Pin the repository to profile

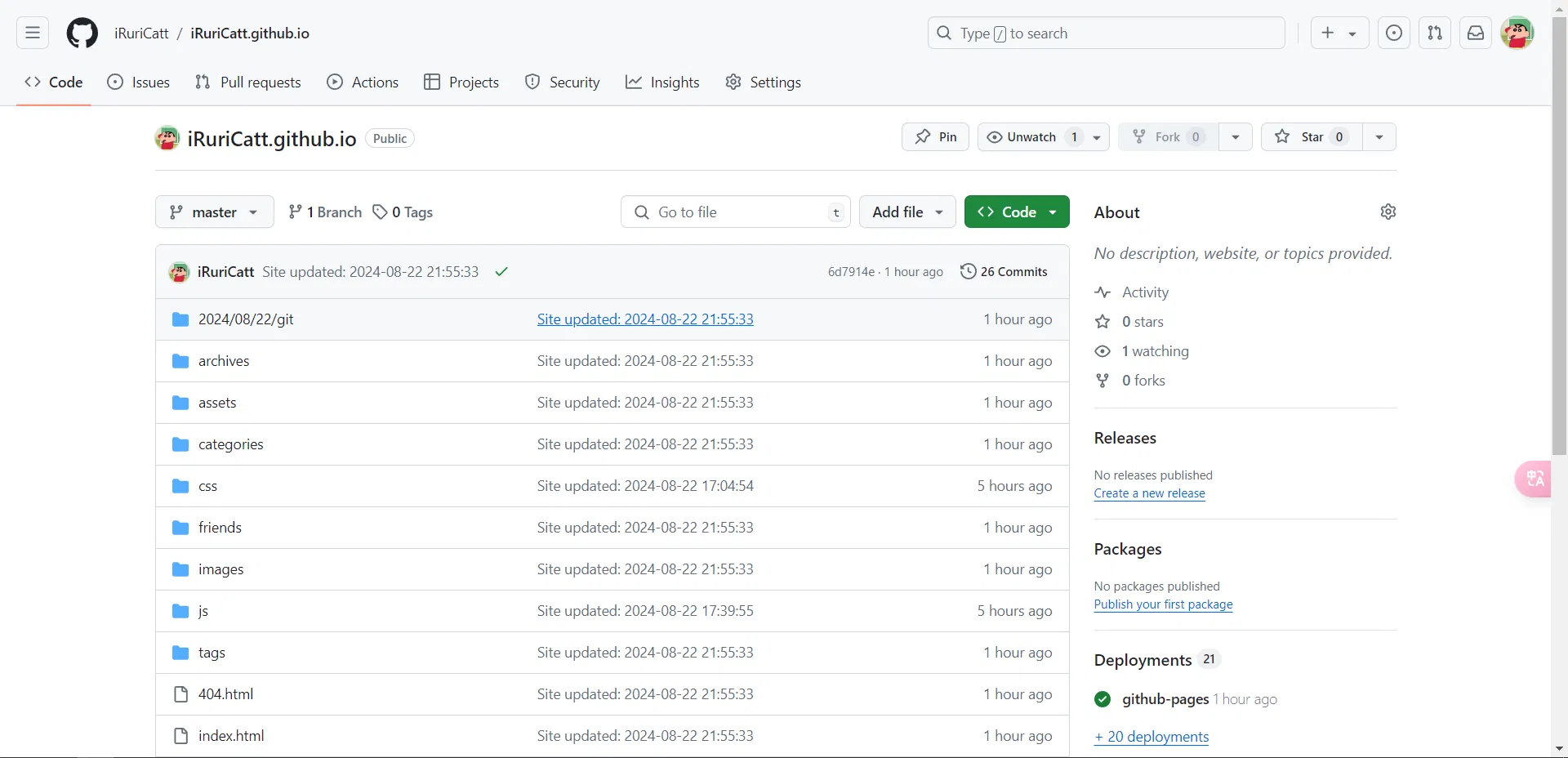click(935, 137)
